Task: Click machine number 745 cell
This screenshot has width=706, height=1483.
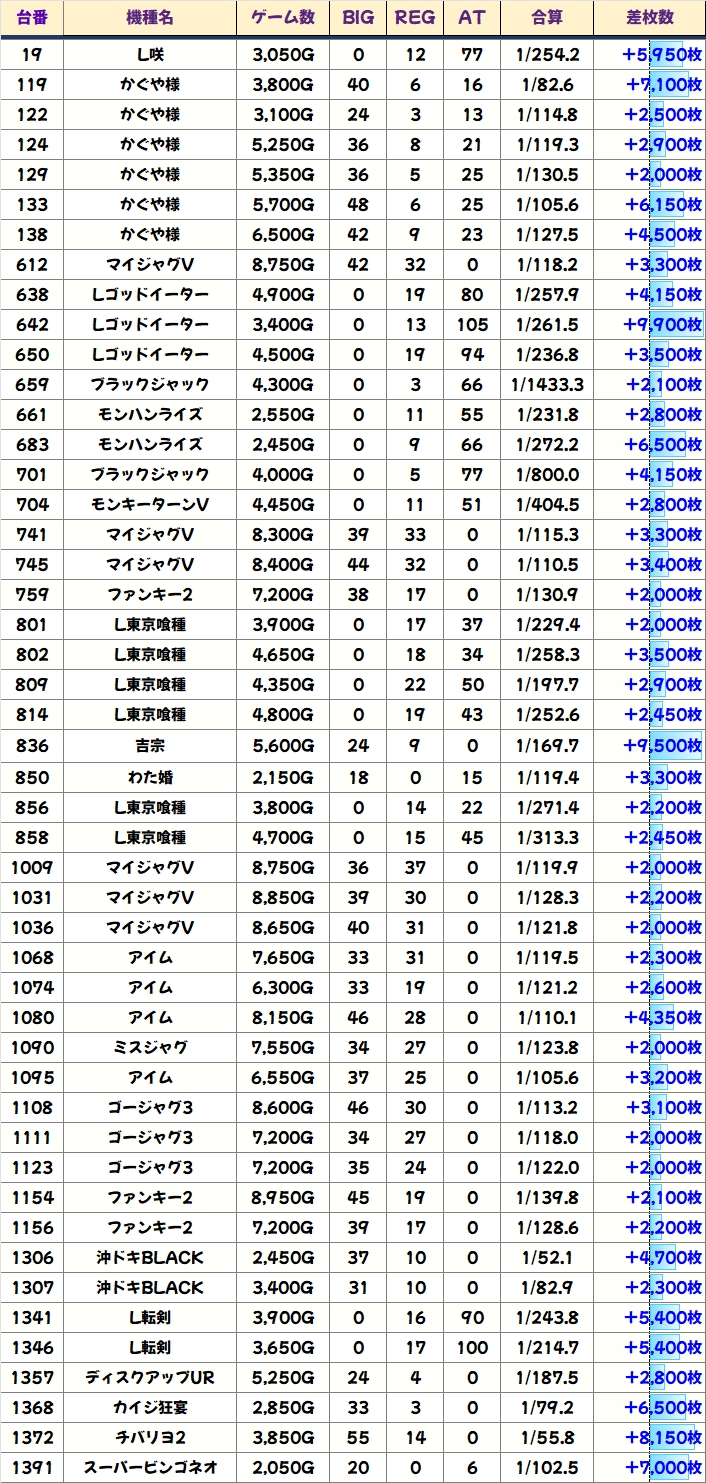Action: (32, 565)
